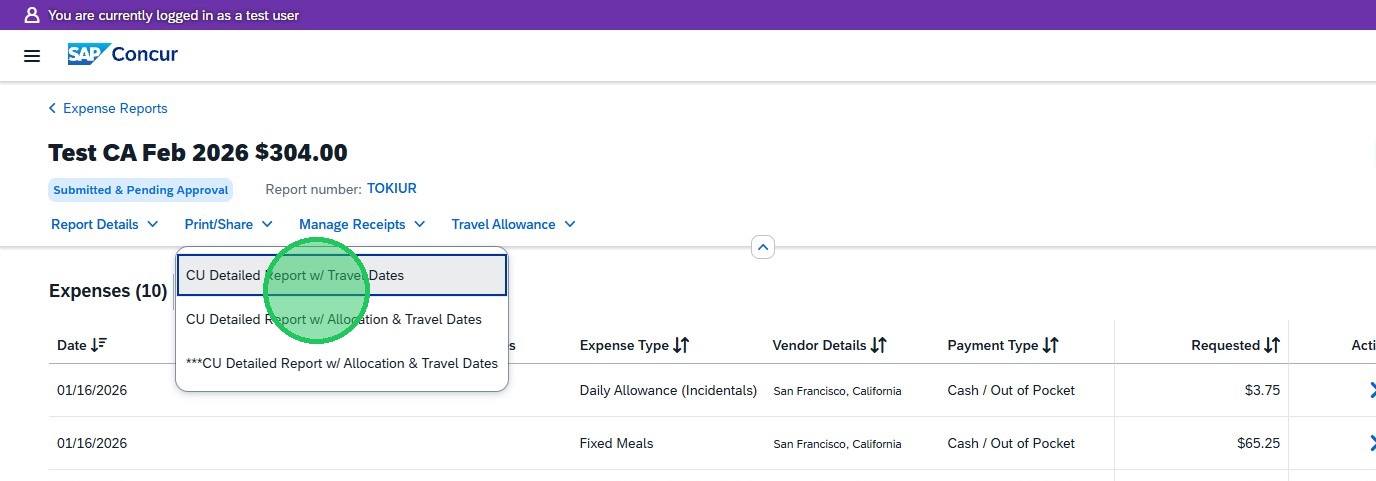1376x481 pixels.
Task: Click the Submitted & Pending Approval status badge
Action: [141, 190]
